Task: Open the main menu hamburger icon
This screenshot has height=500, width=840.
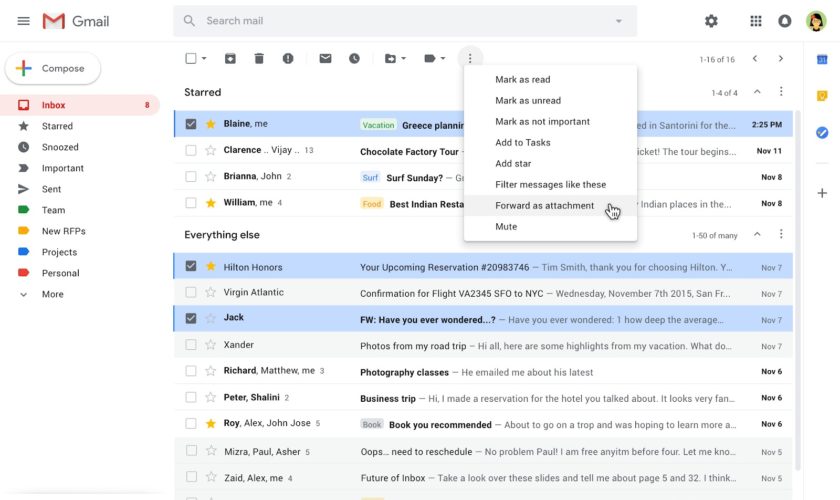Action: (23, 21)
